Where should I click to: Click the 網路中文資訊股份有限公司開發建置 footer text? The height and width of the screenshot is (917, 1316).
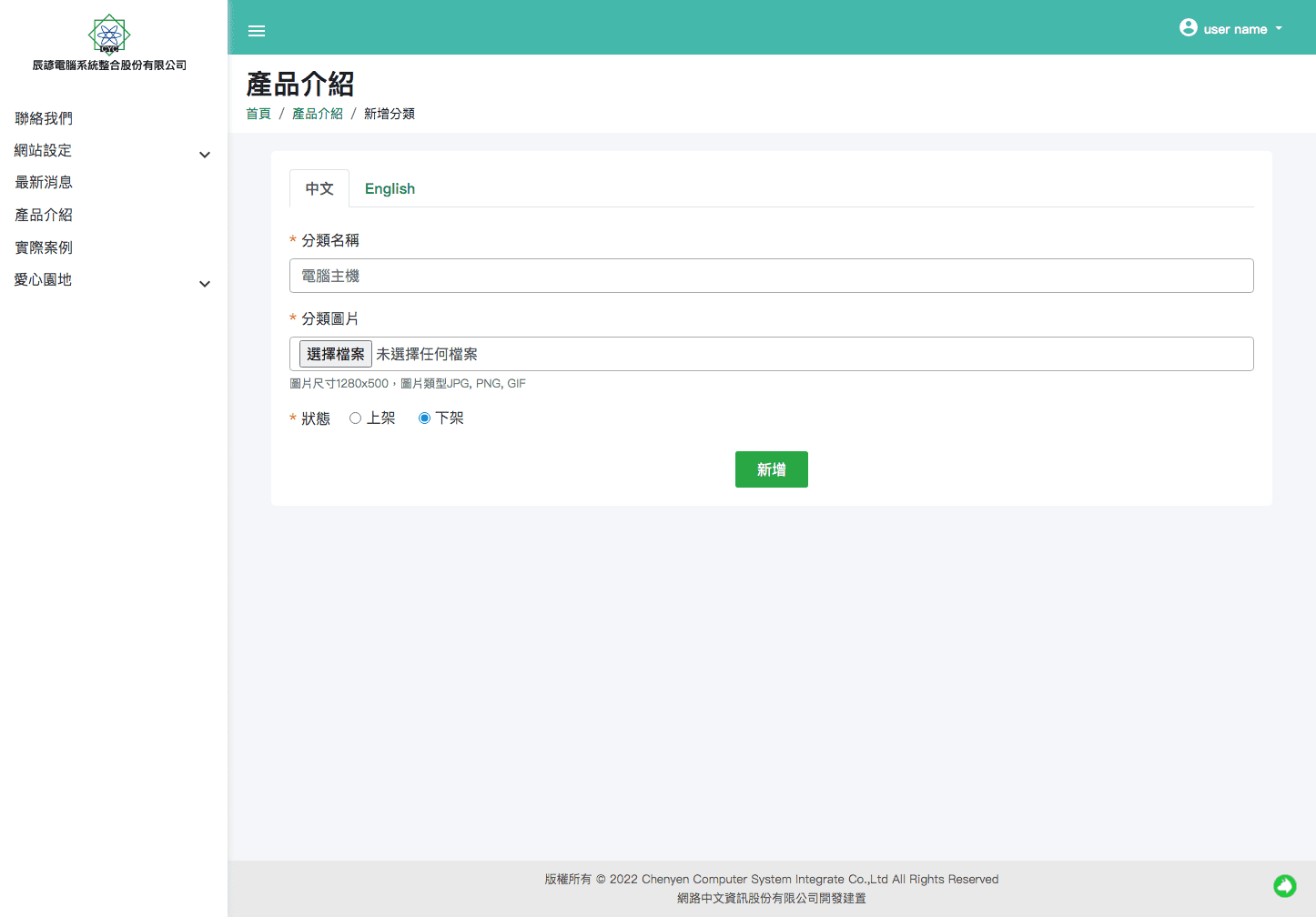pyautogui.click(x=772, y=898)
